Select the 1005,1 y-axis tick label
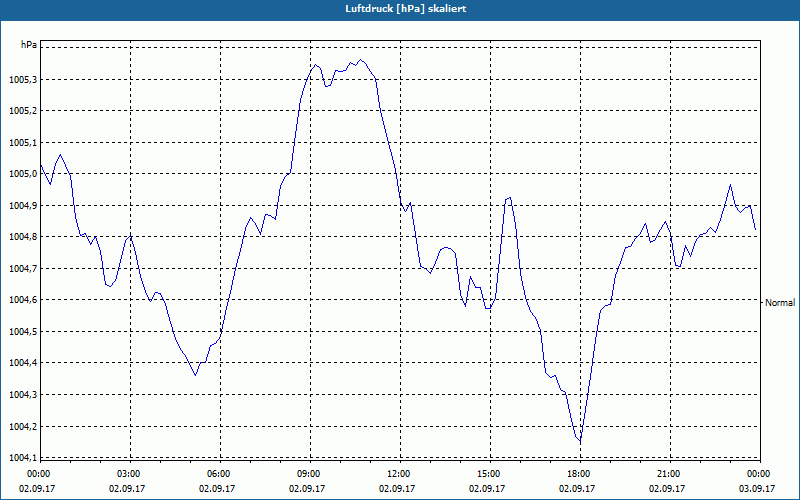 23,142
